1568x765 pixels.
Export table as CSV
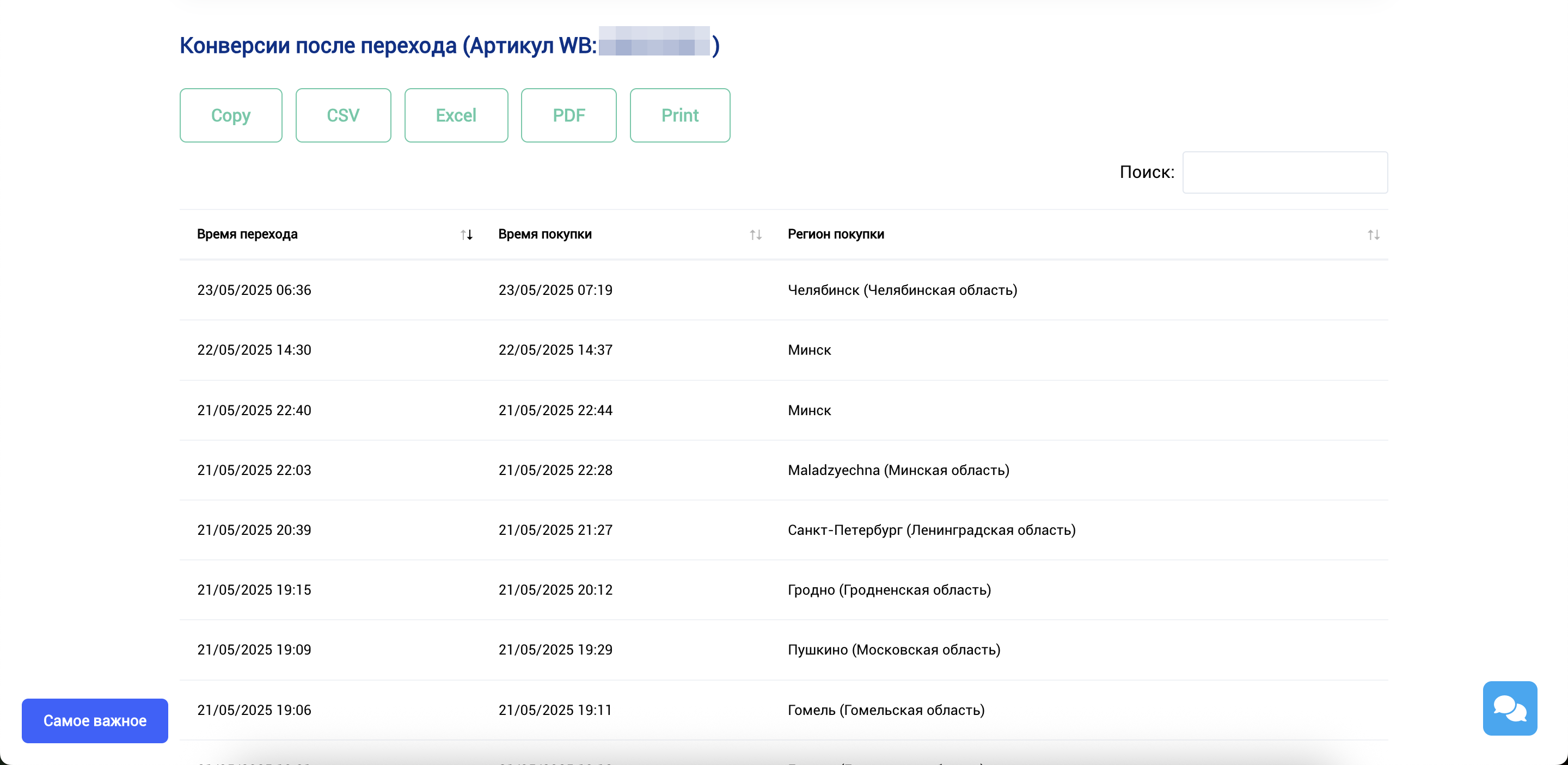tap(344, 115)
